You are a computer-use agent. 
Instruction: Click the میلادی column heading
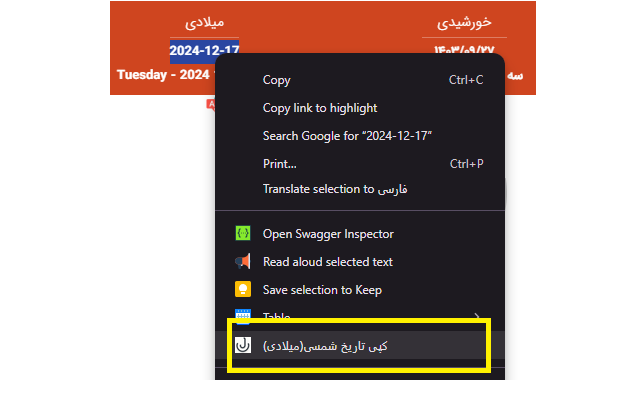(x=204, y=22)
